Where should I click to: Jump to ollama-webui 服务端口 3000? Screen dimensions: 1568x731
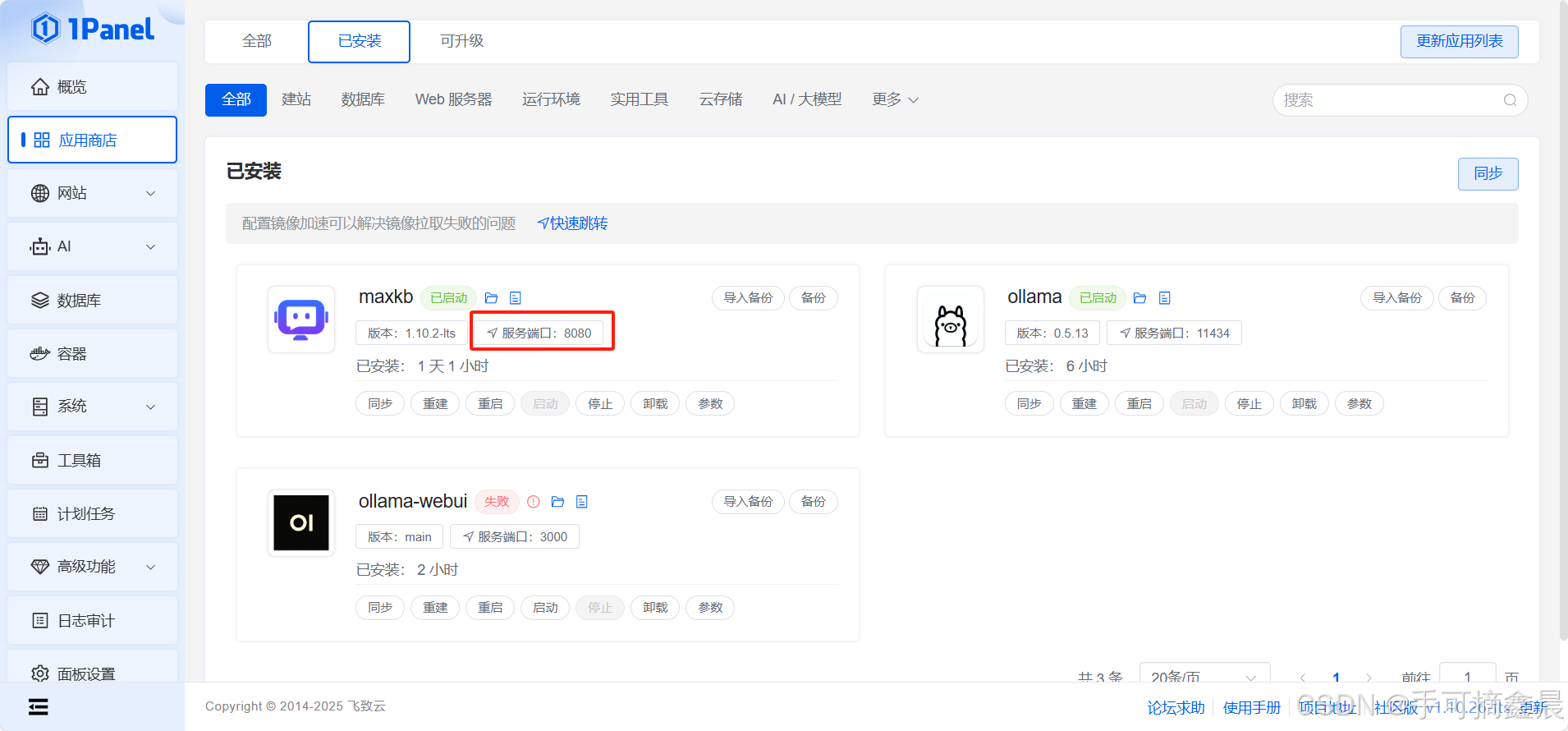point(515,537)
